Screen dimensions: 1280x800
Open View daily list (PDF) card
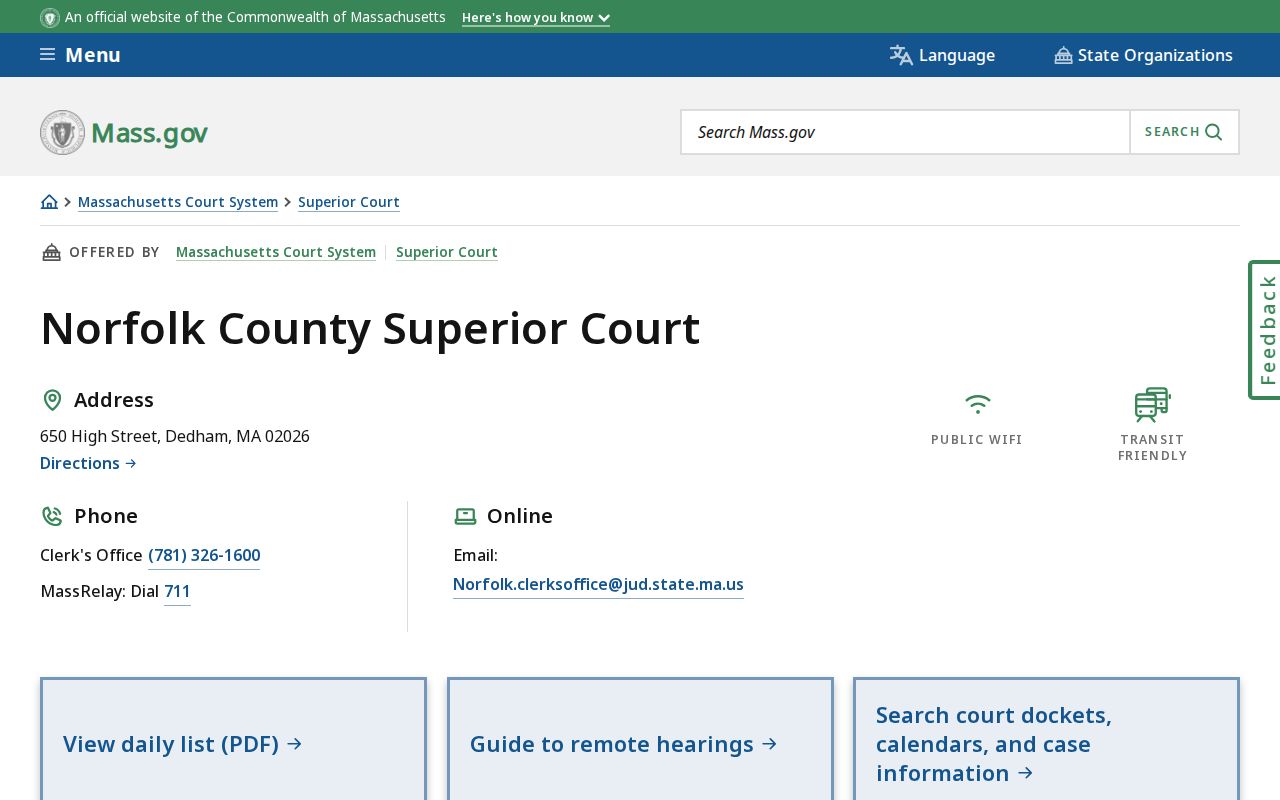(x=233, y=740)
